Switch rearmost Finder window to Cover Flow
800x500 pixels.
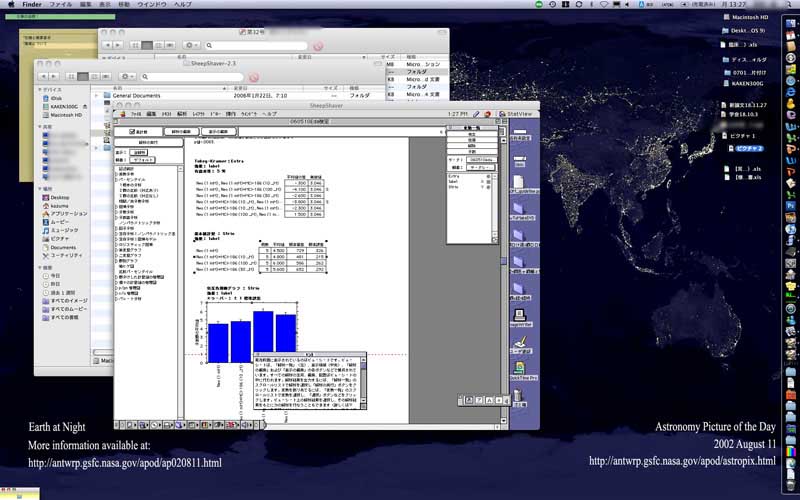click(170, 45)
